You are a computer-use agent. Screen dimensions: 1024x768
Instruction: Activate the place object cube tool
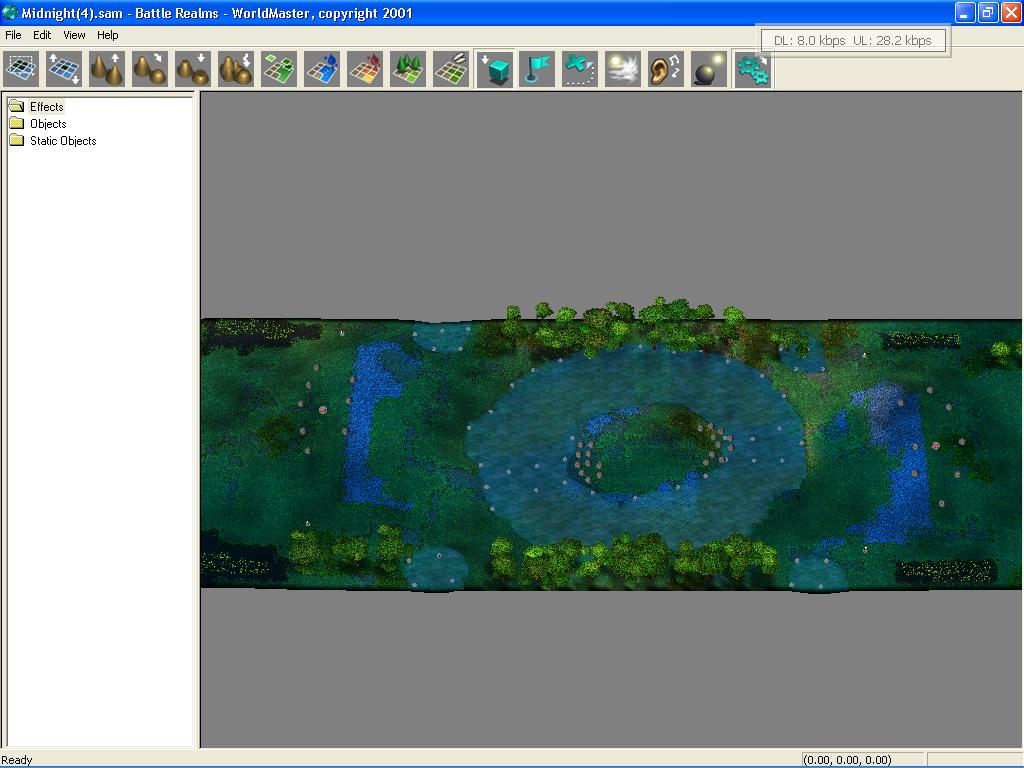494,69
